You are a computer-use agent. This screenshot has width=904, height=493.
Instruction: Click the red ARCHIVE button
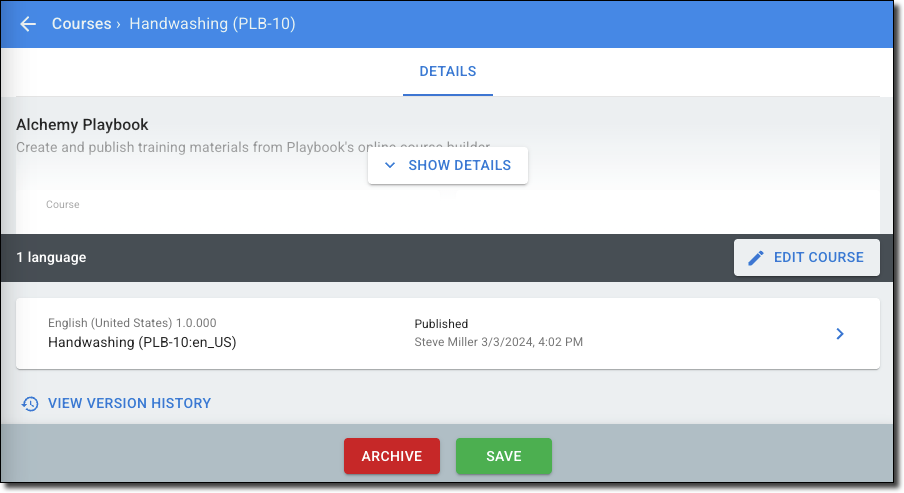(x=392, y=456)
